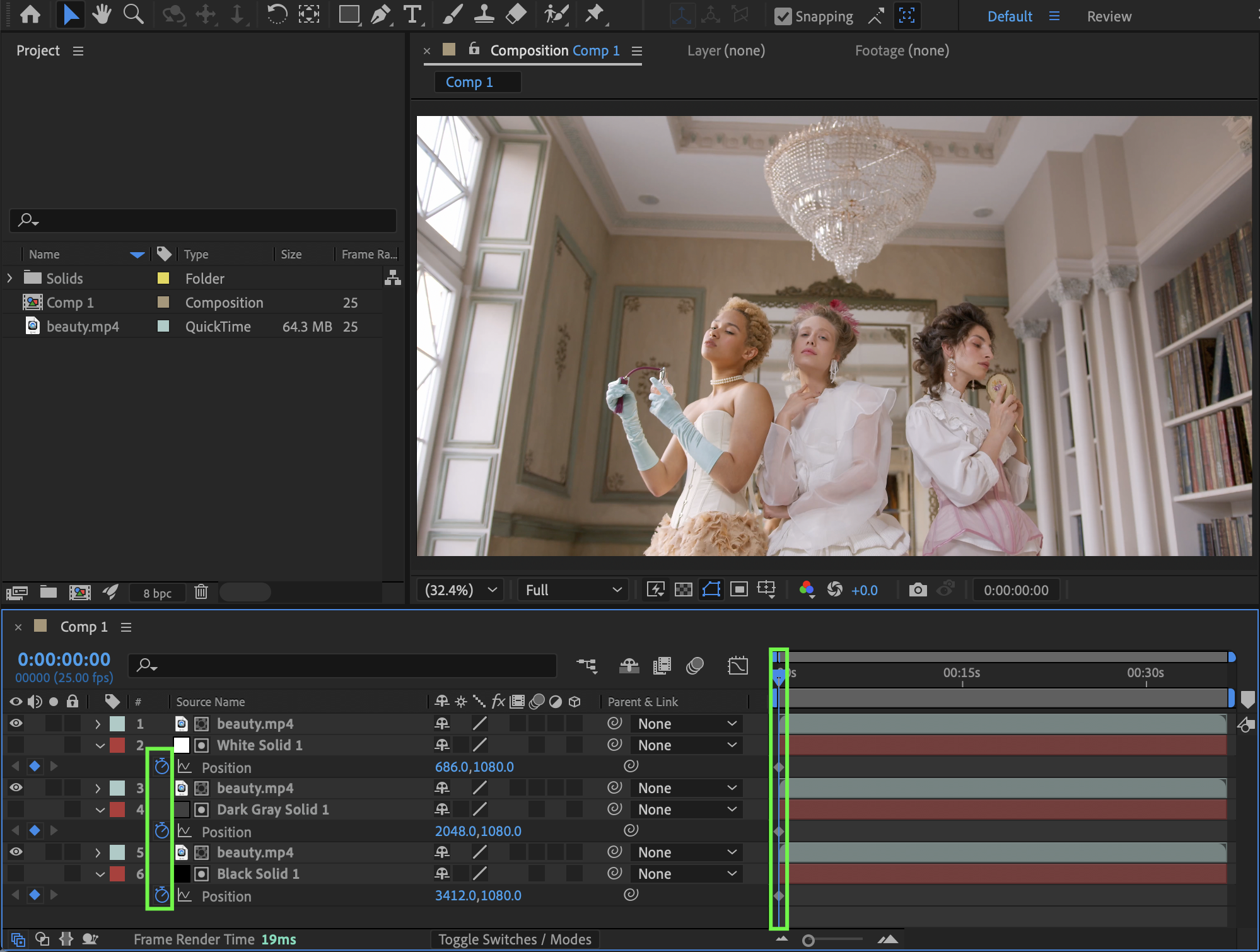Open the Layer (none) tab
The height and width of the screenshot is (952, 1260).
coord(726,50)
